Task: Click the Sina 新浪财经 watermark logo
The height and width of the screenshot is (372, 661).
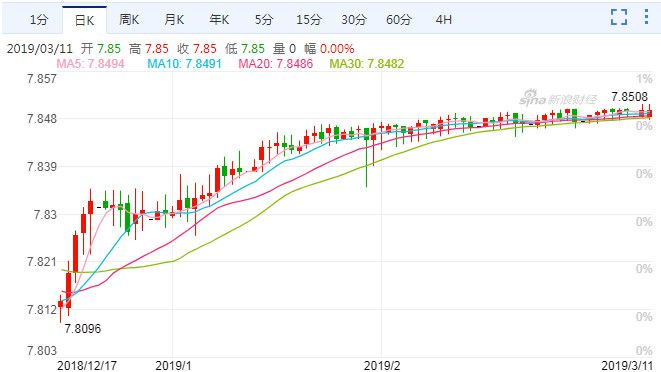Action: pos(558,98)
